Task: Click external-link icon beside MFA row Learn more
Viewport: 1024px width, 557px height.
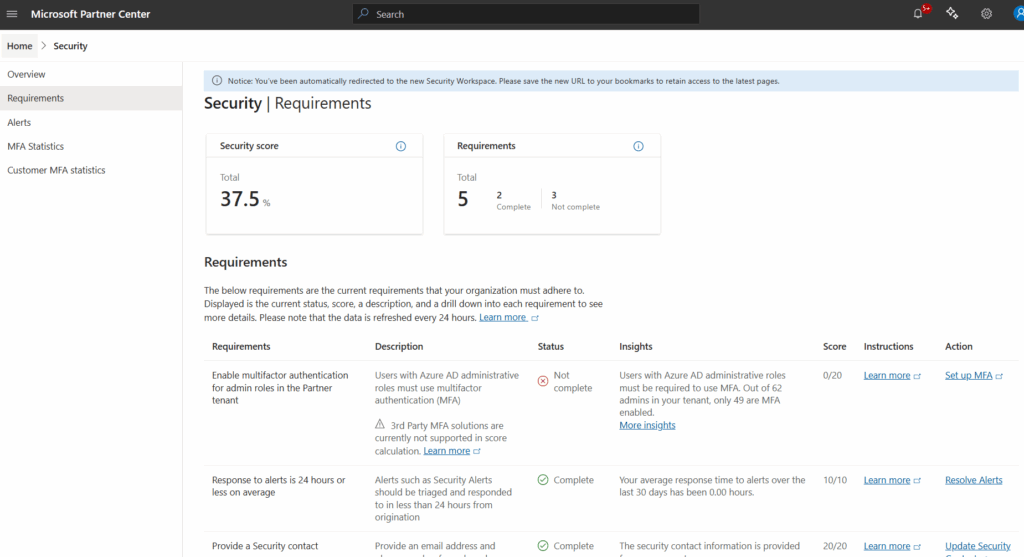Action: pyautogui.click(x=917, y=376)
